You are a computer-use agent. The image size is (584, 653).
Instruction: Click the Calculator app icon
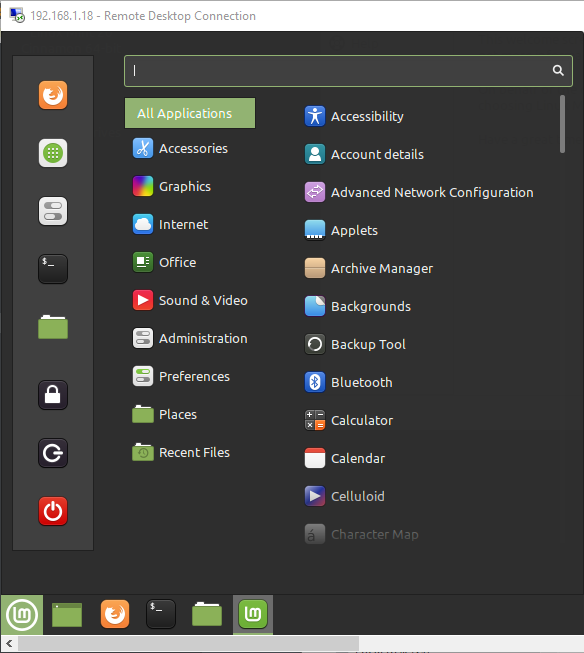click(315, 420)
